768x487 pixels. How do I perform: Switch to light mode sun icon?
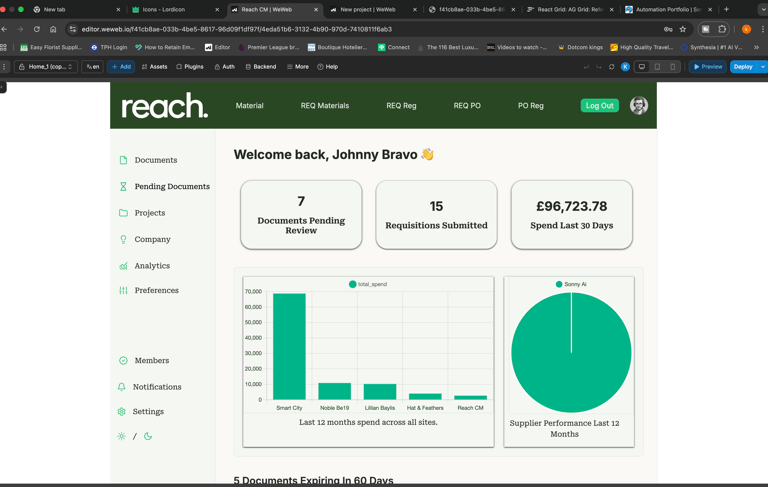pos(121,436)
